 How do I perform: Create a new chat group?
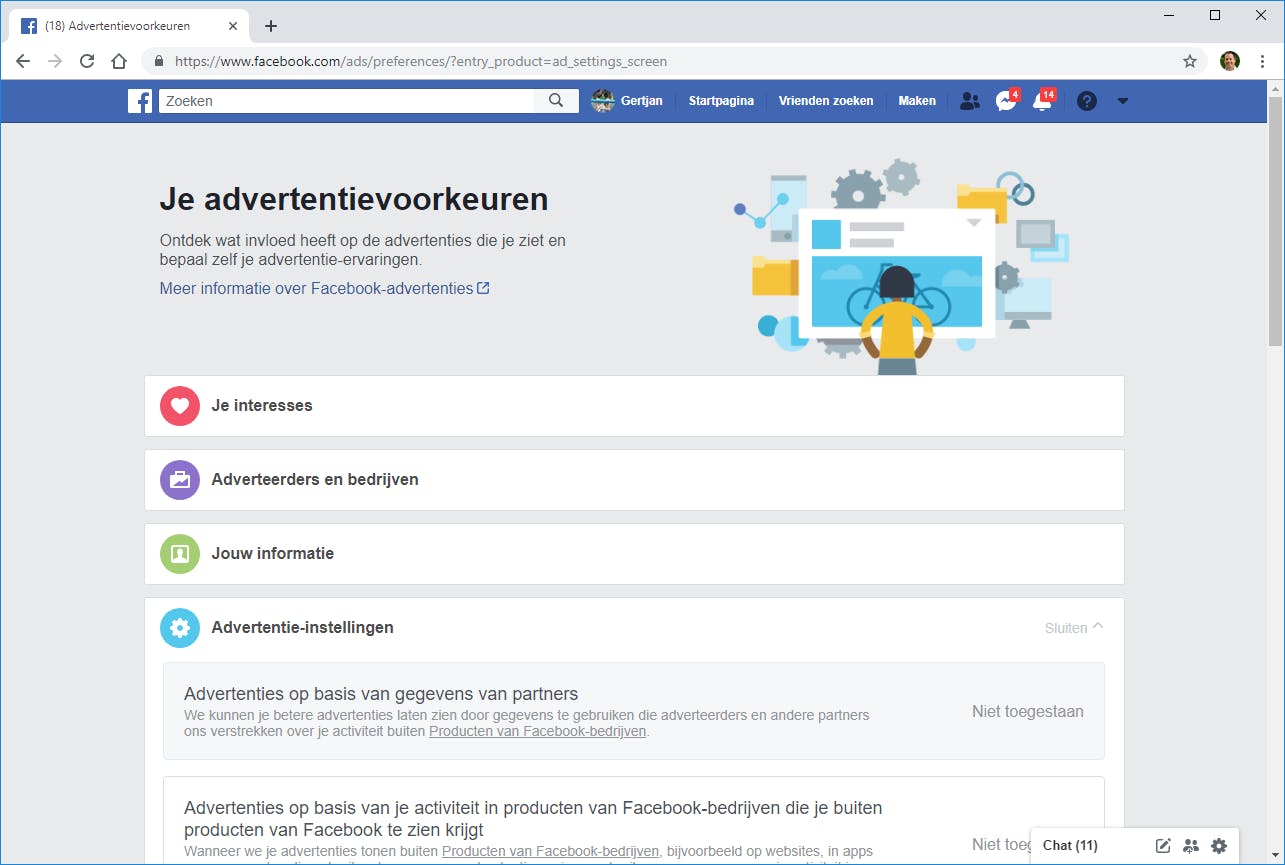coord(1190,846)
